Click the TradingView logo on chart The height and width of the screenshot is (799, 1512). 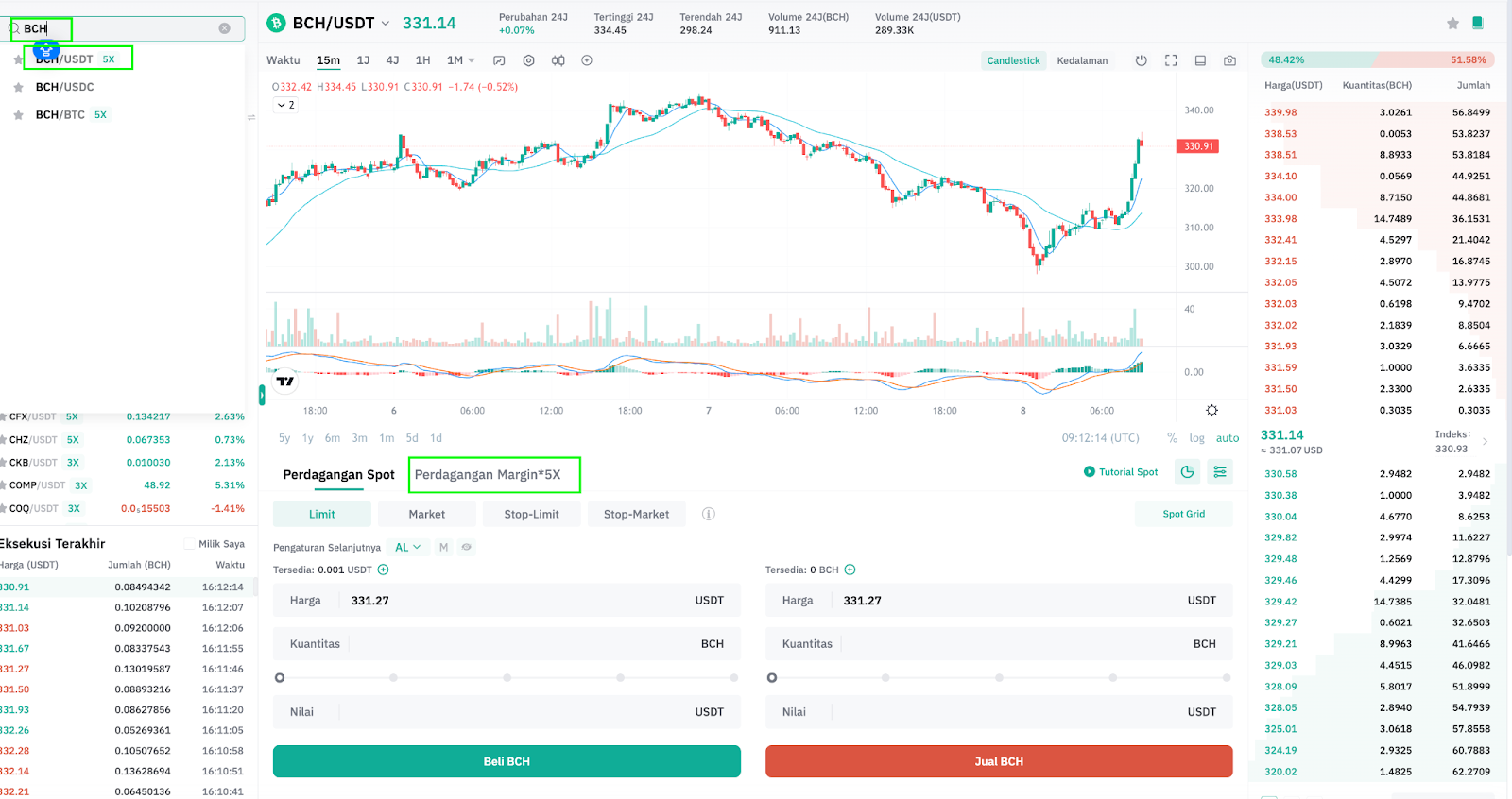285,382
